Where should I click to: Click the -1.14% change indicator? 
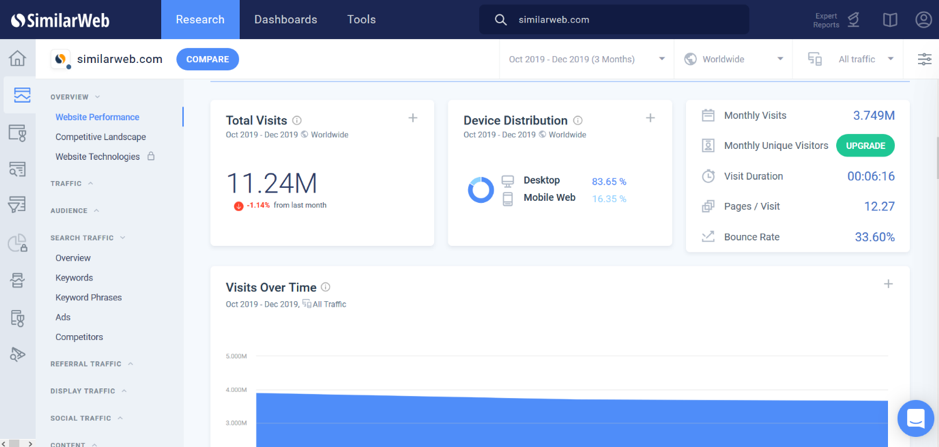pyautogui.click(x=252, y=206)
